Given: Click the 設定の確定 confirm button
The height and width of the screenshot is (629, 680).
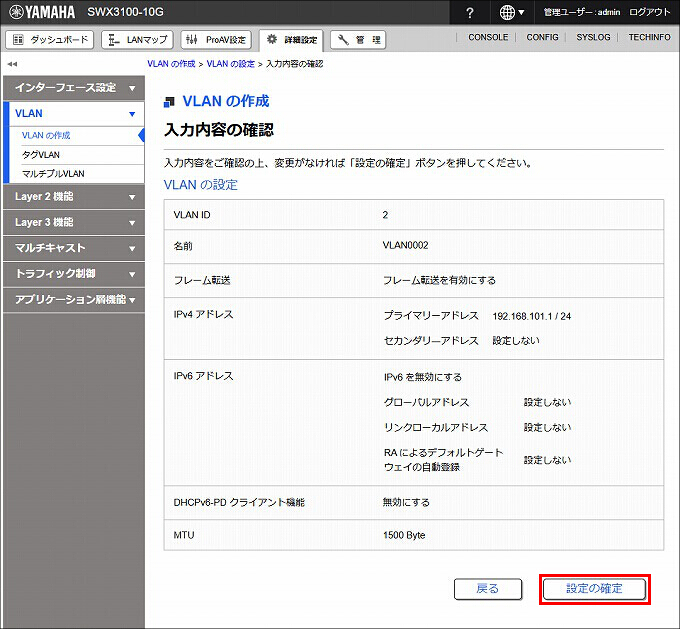Looking at the screenshot, I should point(594,589).
